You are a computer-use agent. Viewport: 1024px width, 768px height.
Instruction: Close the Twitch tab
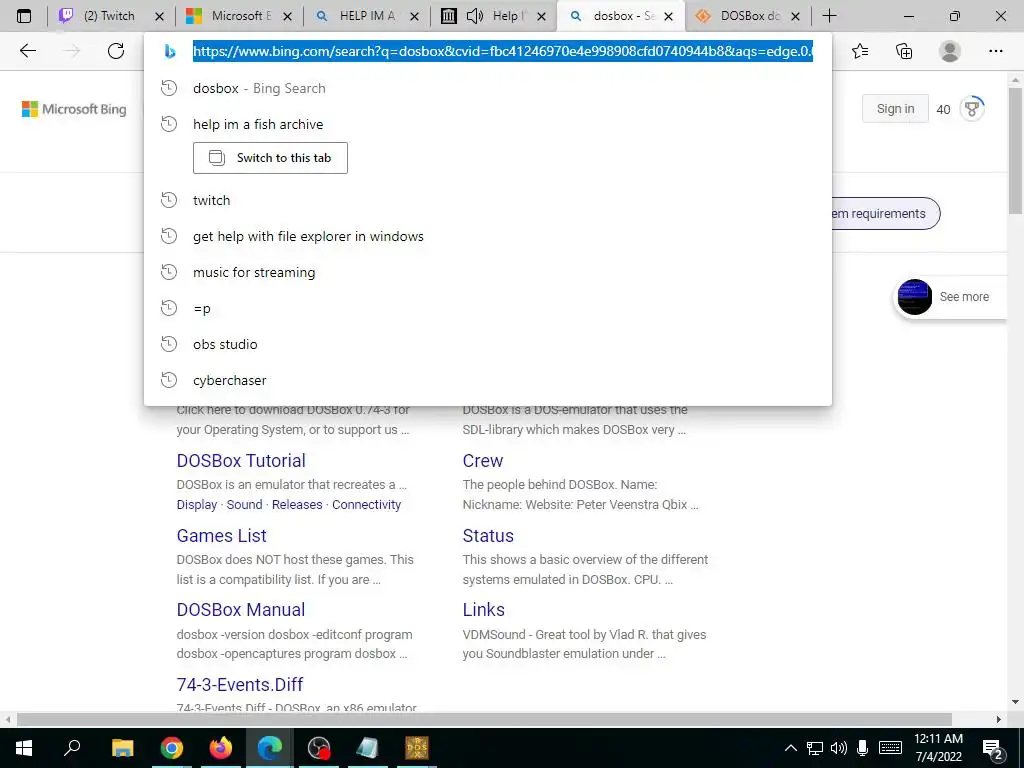(x=159, y=16)
